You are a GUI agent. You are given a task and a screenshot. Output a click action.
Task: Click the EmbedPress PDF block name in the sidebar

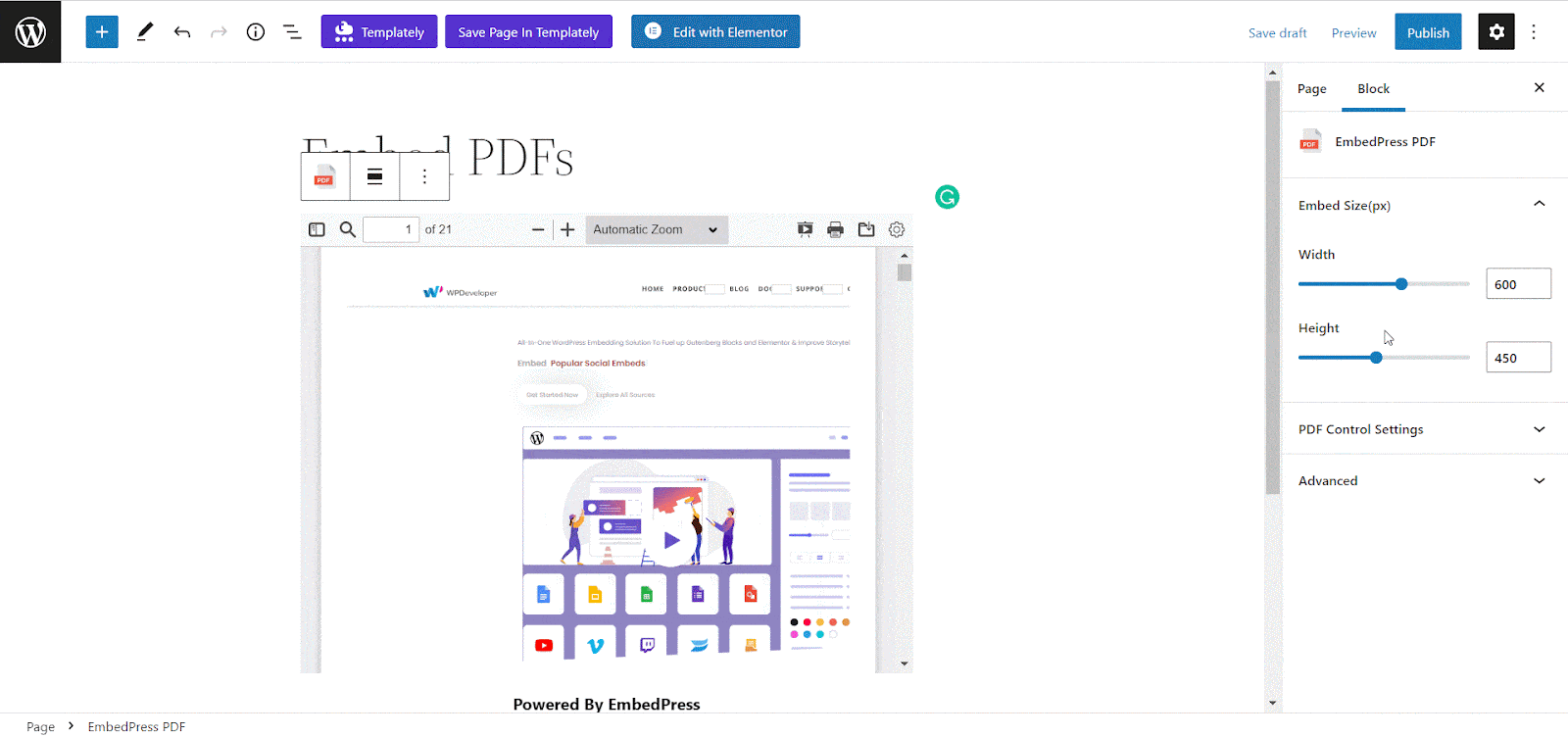[x=1385, y=141]
